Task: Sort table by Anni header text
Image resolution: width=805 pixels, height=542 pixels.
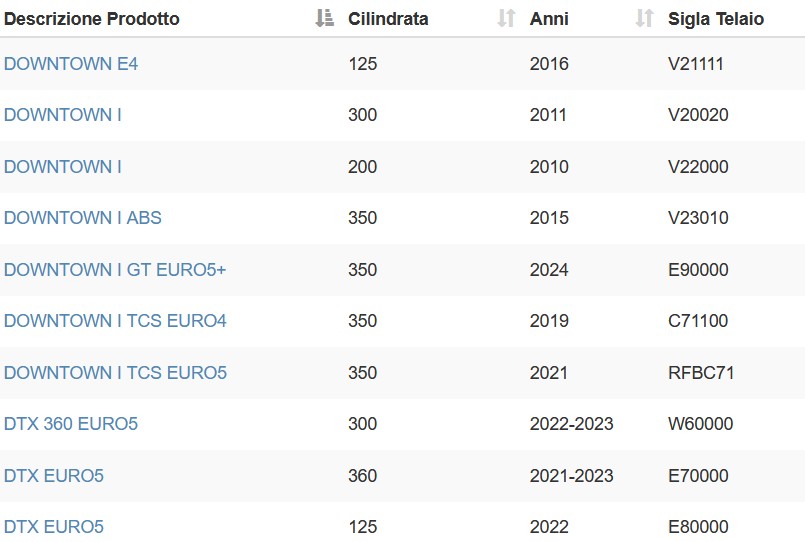Action: point(549,19)
